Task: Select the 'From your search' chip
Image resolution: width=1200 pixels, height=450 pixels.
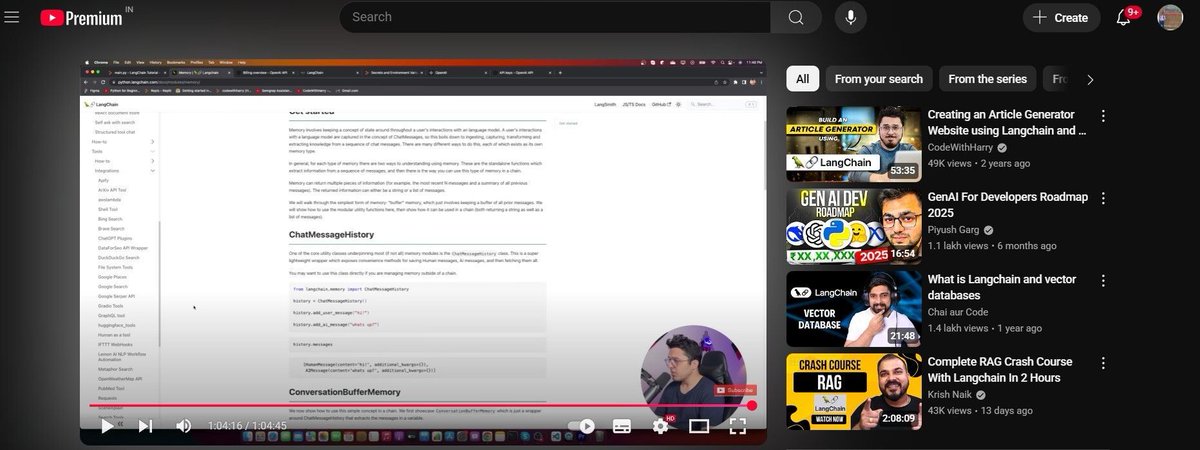Action: (879, 79)
